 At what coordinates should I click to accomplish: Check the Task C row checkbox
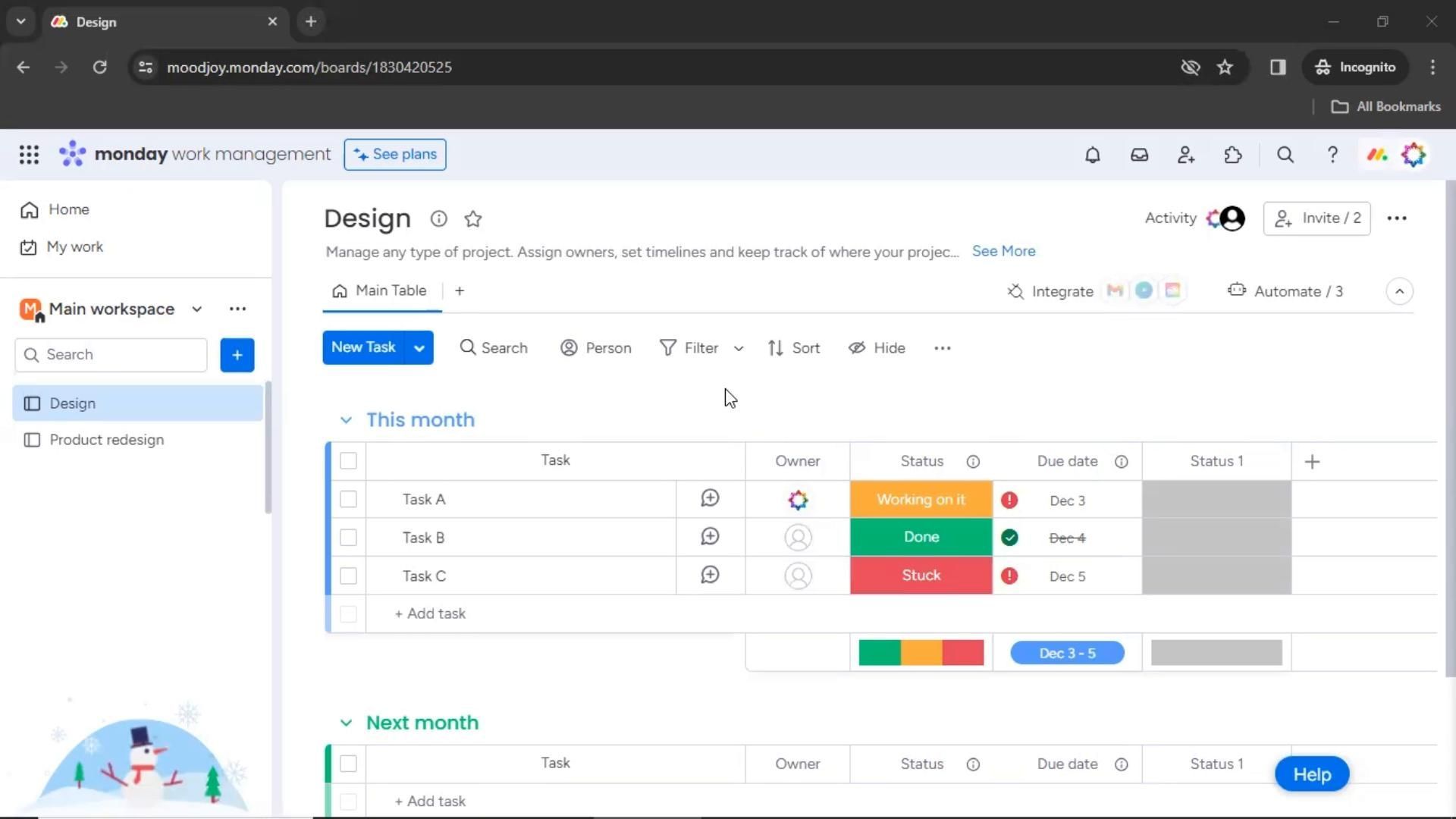[x=348, y=576]
